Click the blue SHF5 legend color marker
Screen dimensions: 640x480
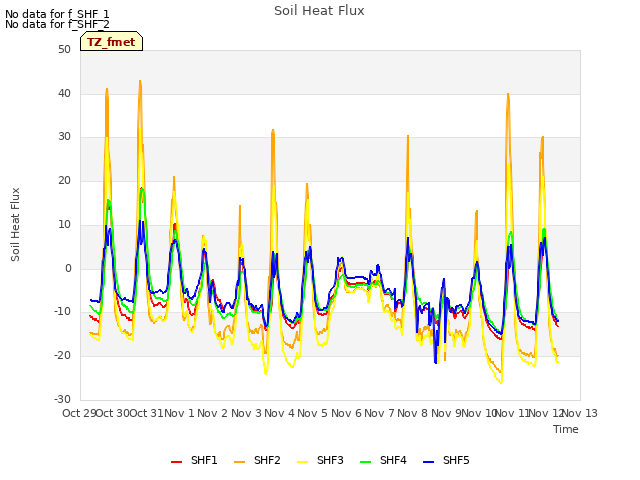tap(429, 462)
